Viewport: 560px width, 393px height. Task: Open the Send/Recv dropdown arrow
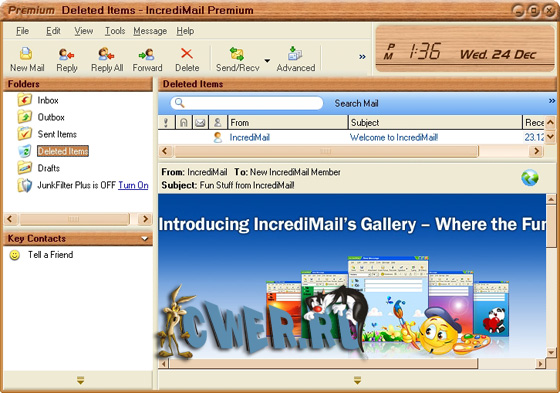click(267, 60)
